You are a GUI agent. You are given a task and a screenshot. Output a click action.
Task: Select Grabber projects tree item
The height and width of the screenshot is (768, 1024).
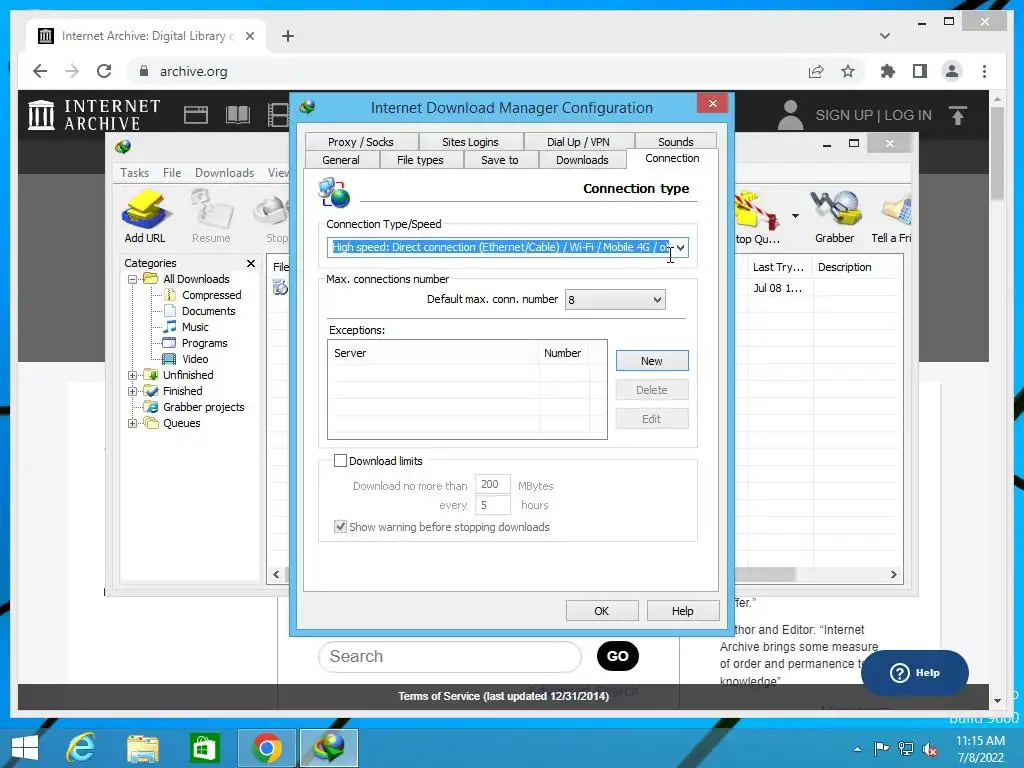pyautogui.click(x=203, y=407)
